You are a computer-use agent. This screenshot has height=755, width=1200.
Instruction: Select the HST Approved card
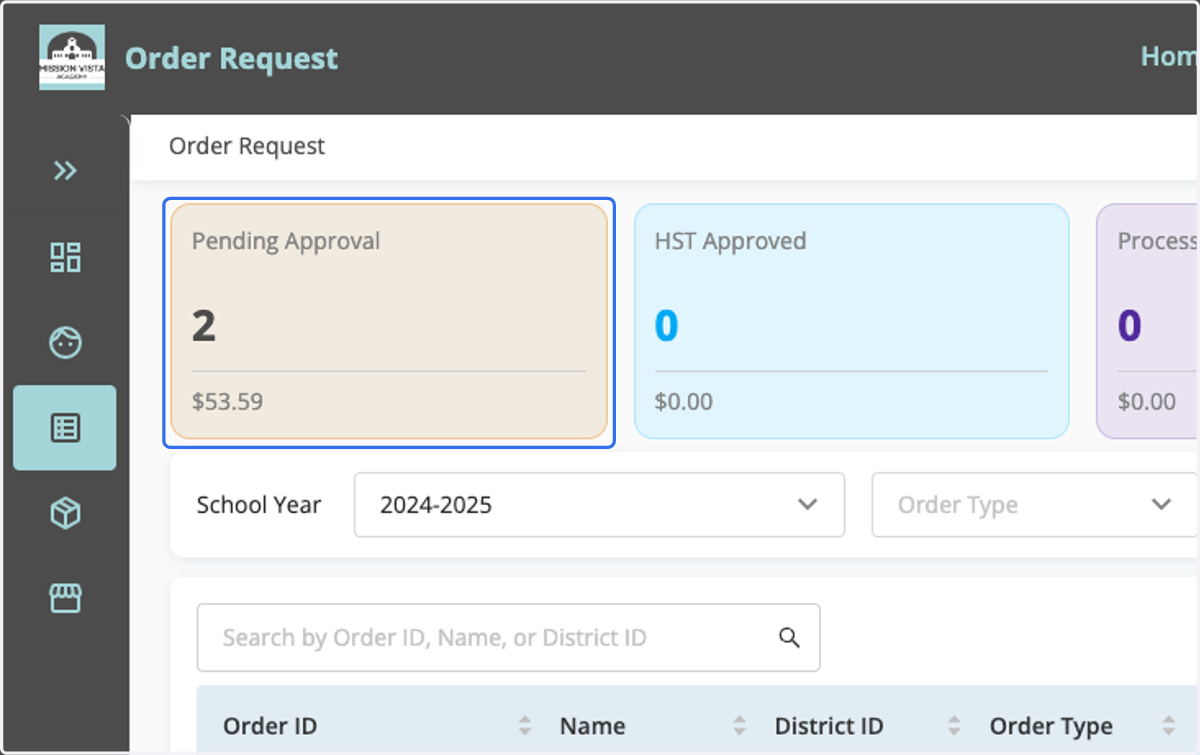(852, 322)
